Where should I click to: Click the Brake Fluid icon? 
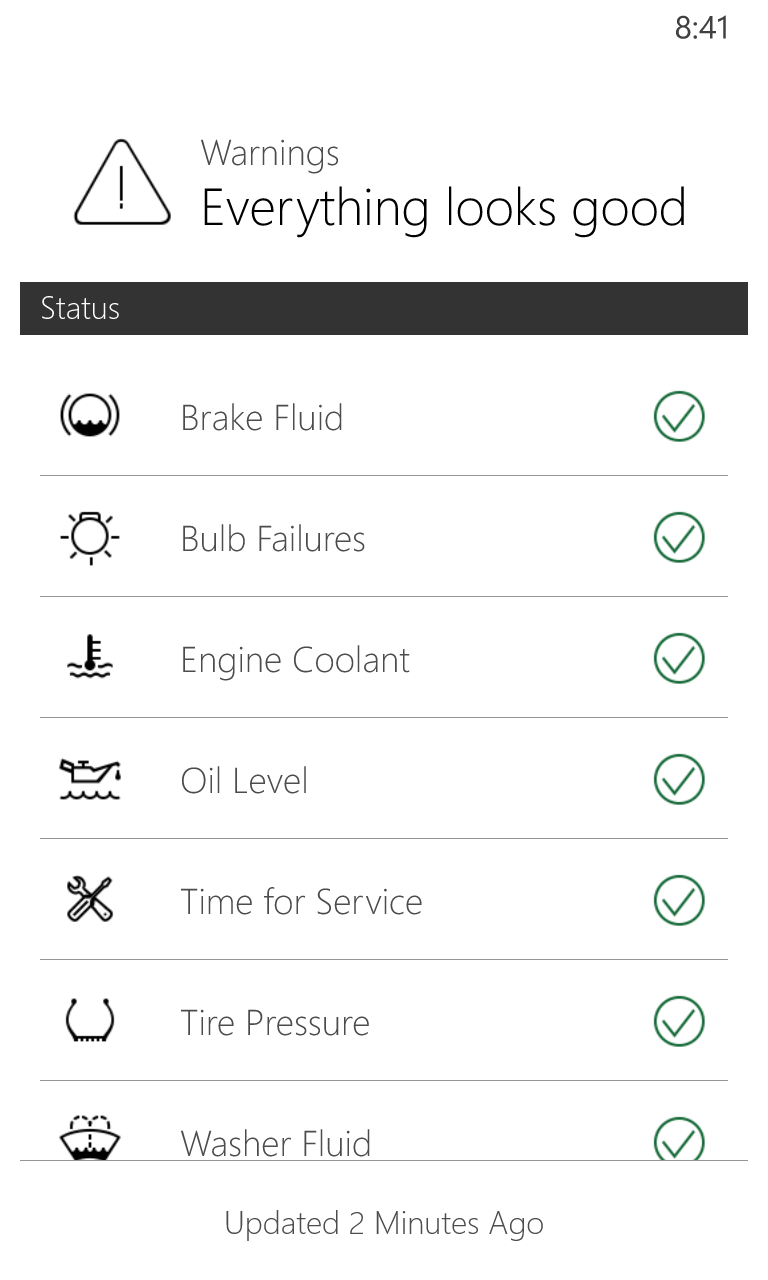coord(90,416)
